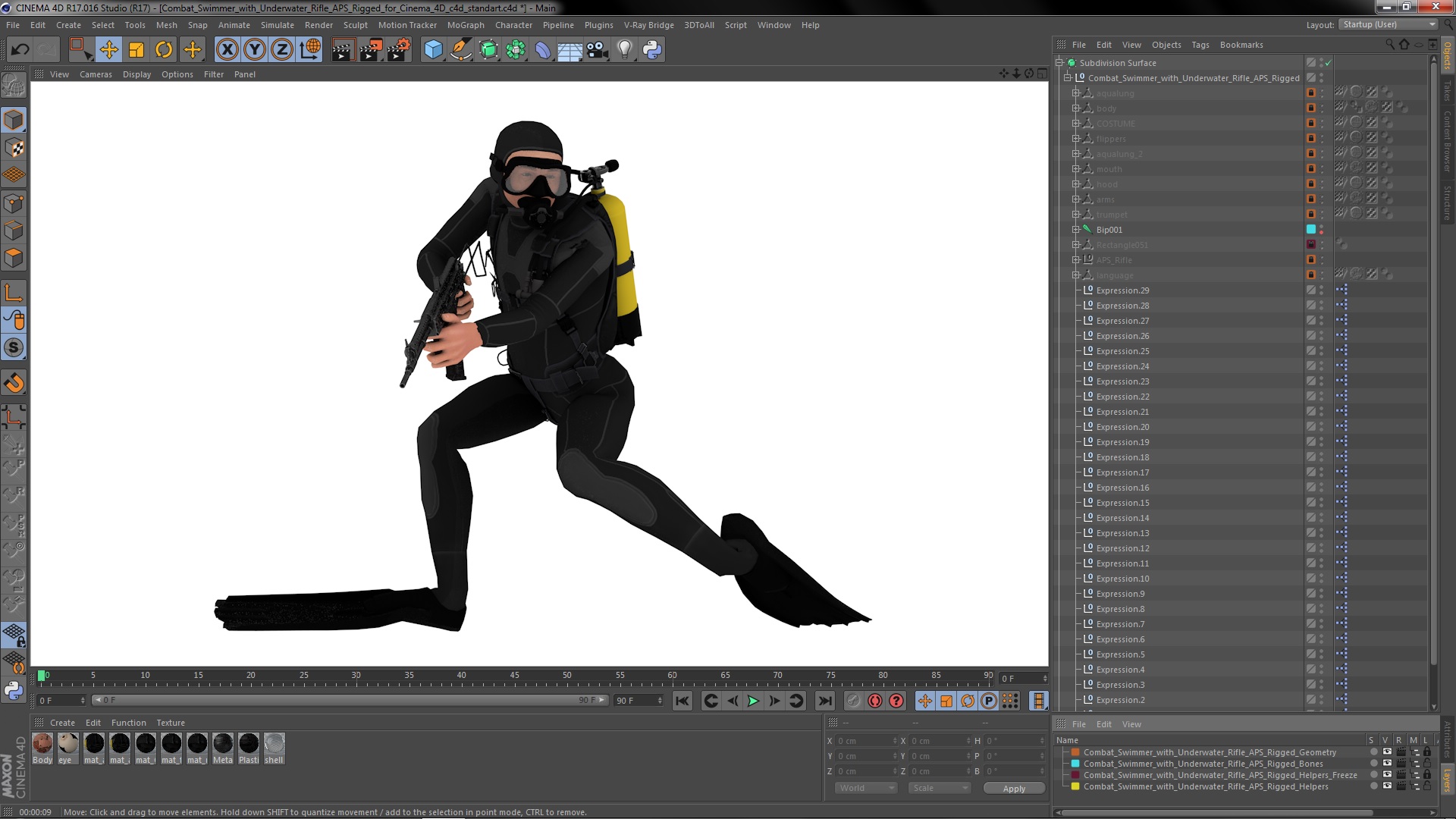Open Object Manager Tags menu
1456x819 pixels.
coord(1200,45)
